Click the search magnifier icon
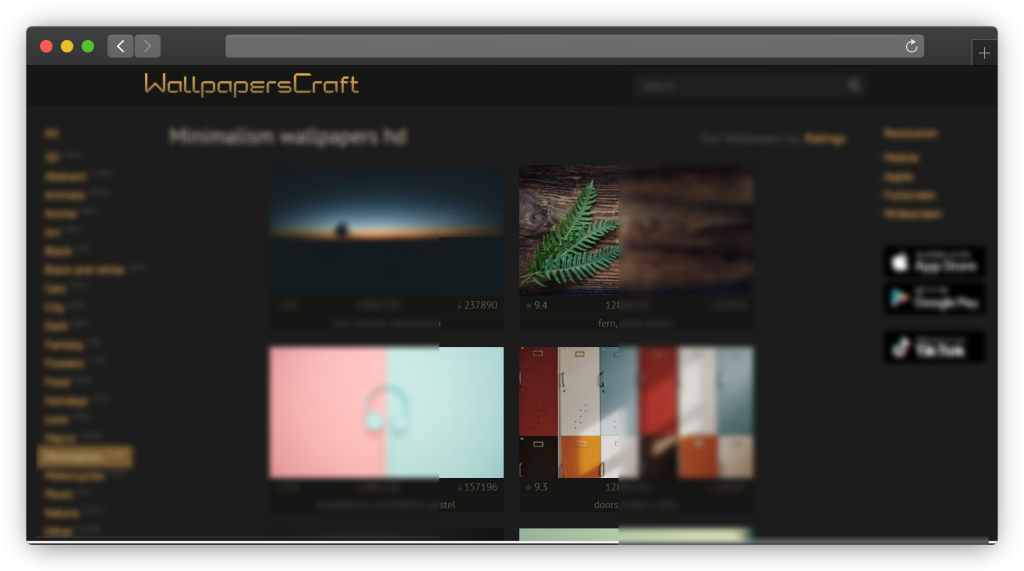The image size is (1024, 571). pos(854,86)
